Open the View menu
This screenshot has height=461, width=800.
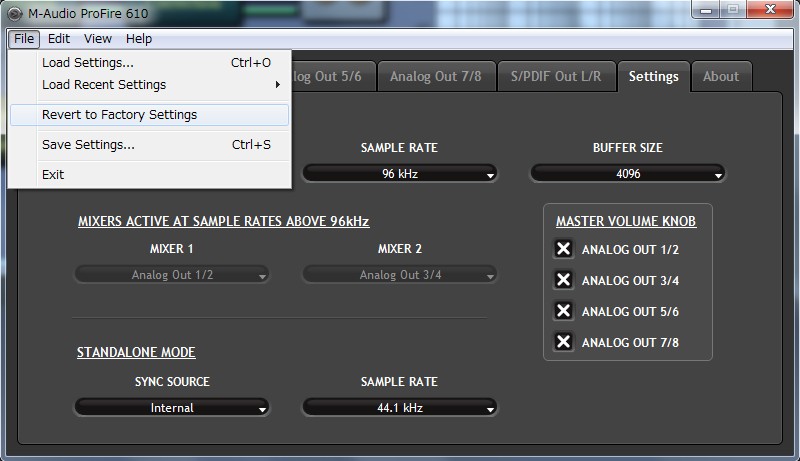click(x=98, y=39)
